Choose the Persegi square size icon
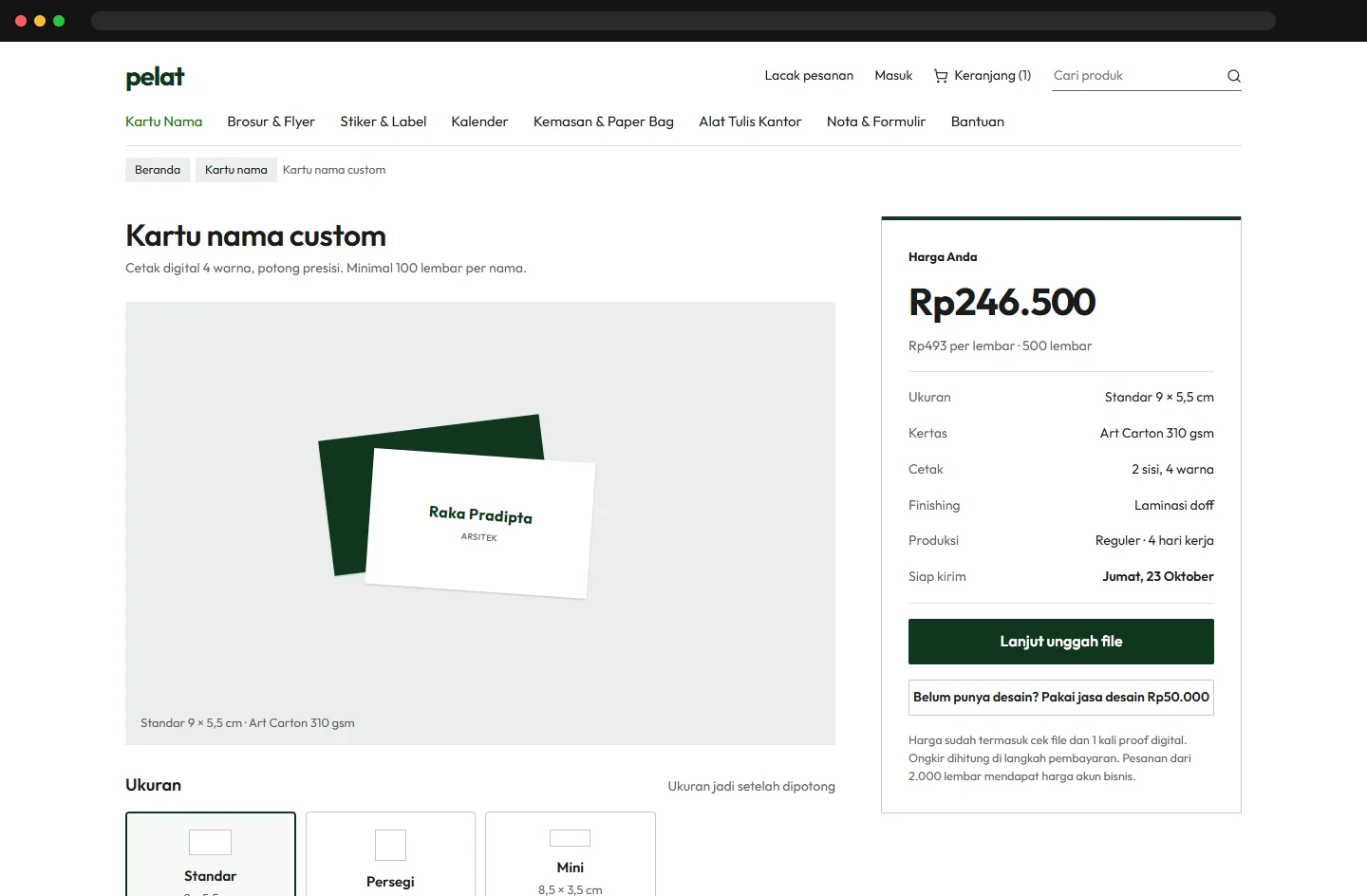This screenshot has height=896, width=1367. [x=390, y=845]
